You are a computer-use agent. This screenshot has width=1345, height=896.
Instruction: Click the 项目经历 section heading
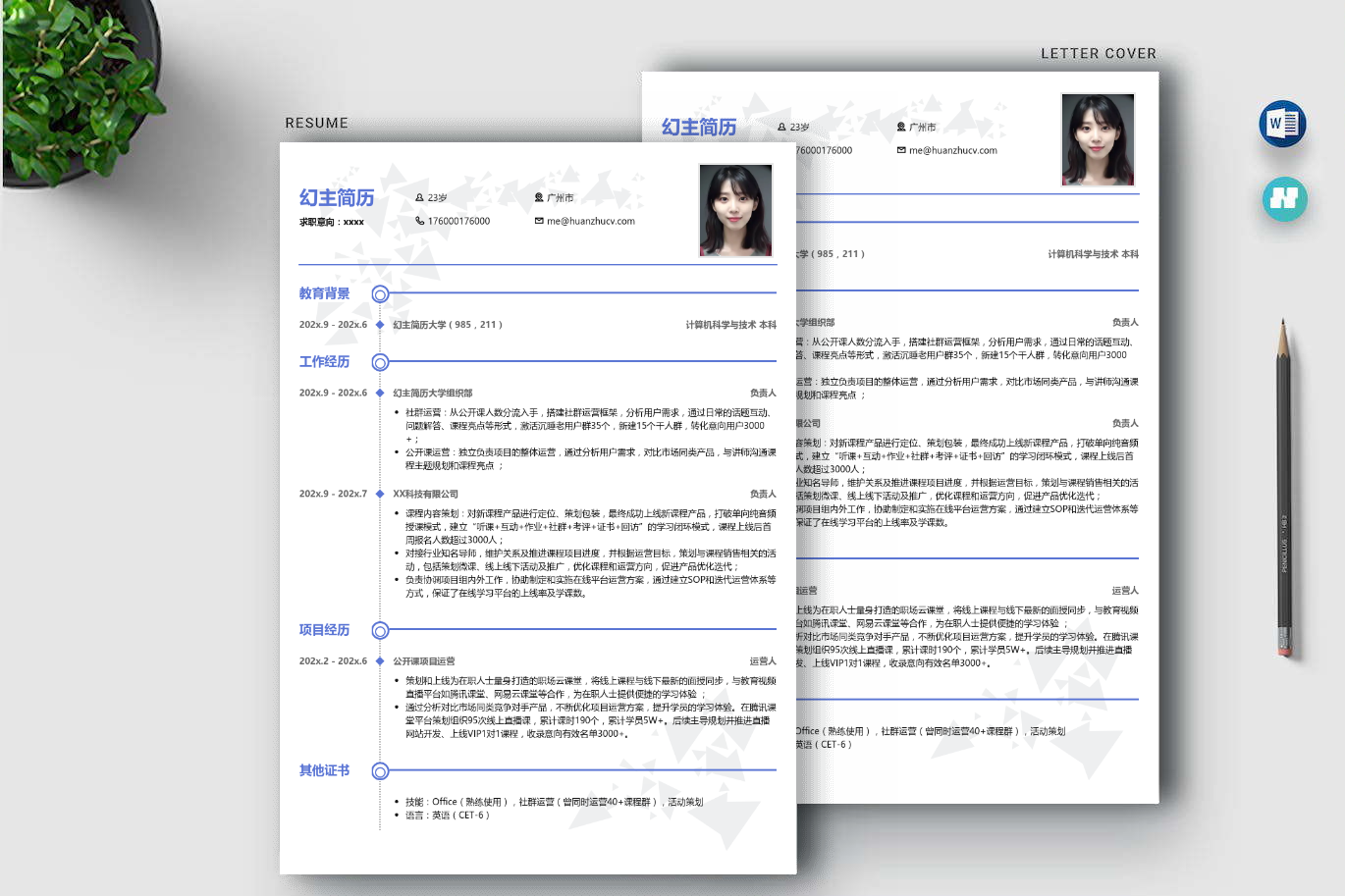tap(325, 630)
